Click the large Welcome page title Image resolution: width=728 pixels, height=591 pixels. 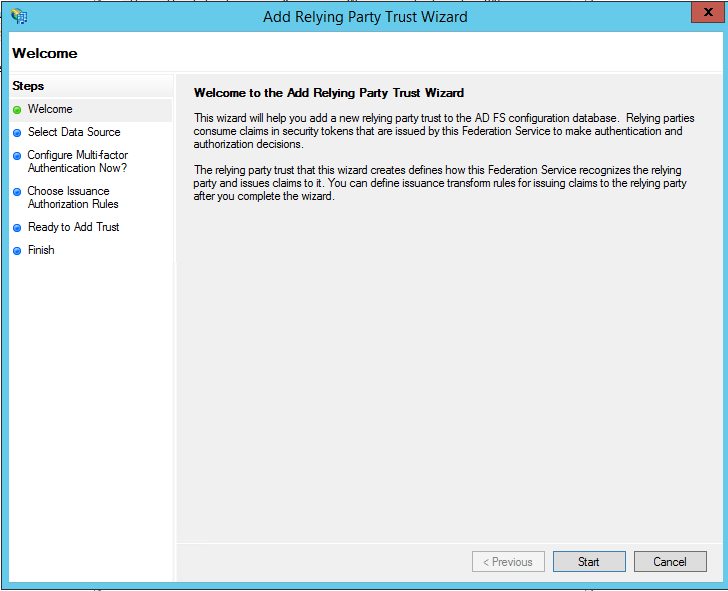point(45,53)
